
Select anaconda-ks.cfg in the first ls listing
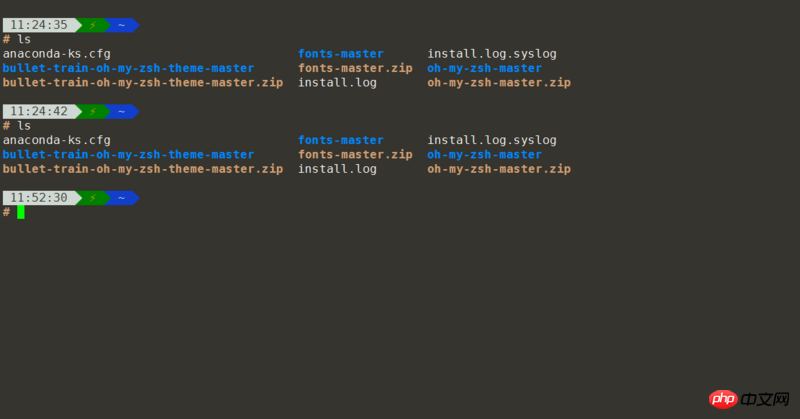(x=56, y=54)
